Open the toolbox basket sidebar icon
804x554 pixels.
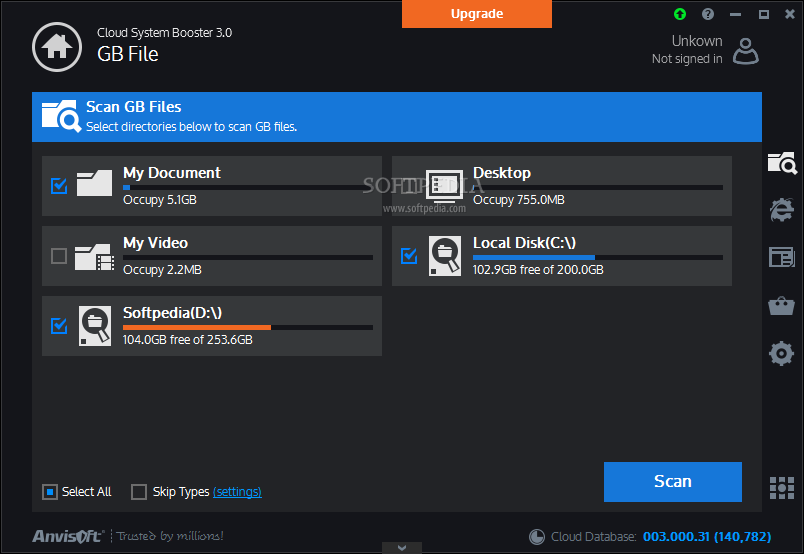[781, 306]
